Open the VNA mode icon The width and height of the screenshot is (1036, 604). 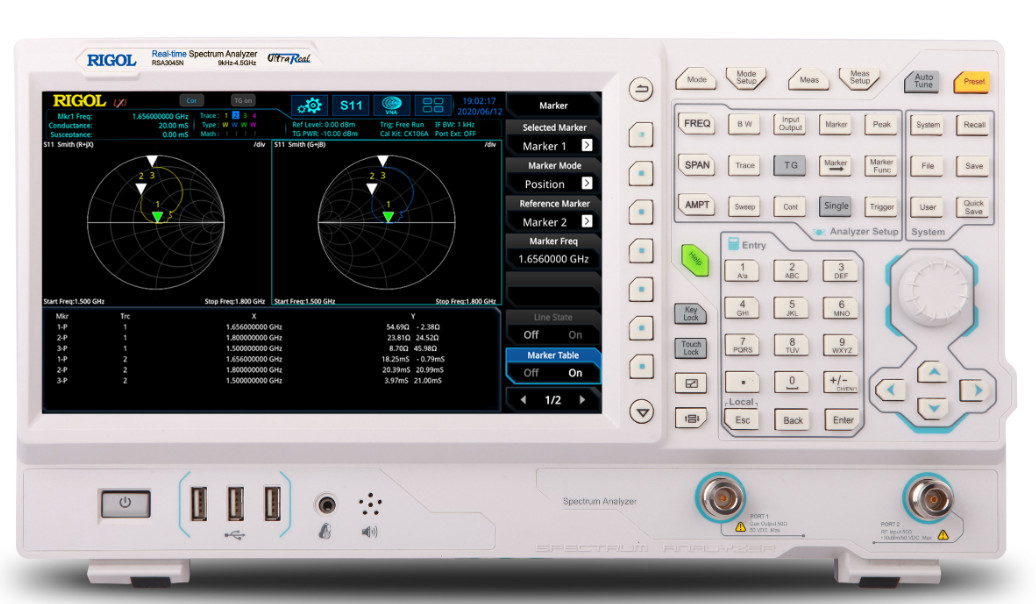[x=392, y=106]
